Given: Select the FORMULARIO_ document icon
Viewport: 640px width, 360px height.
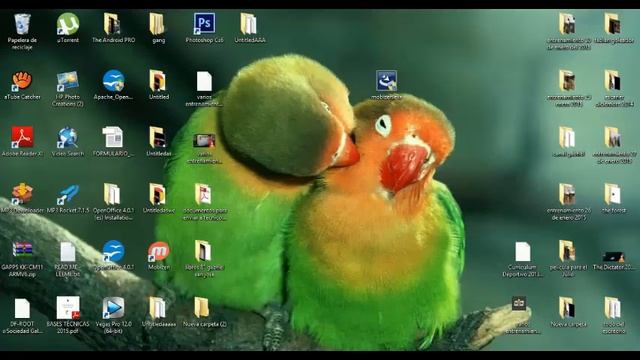Looking at the screenshot, I should click(113, 137).
